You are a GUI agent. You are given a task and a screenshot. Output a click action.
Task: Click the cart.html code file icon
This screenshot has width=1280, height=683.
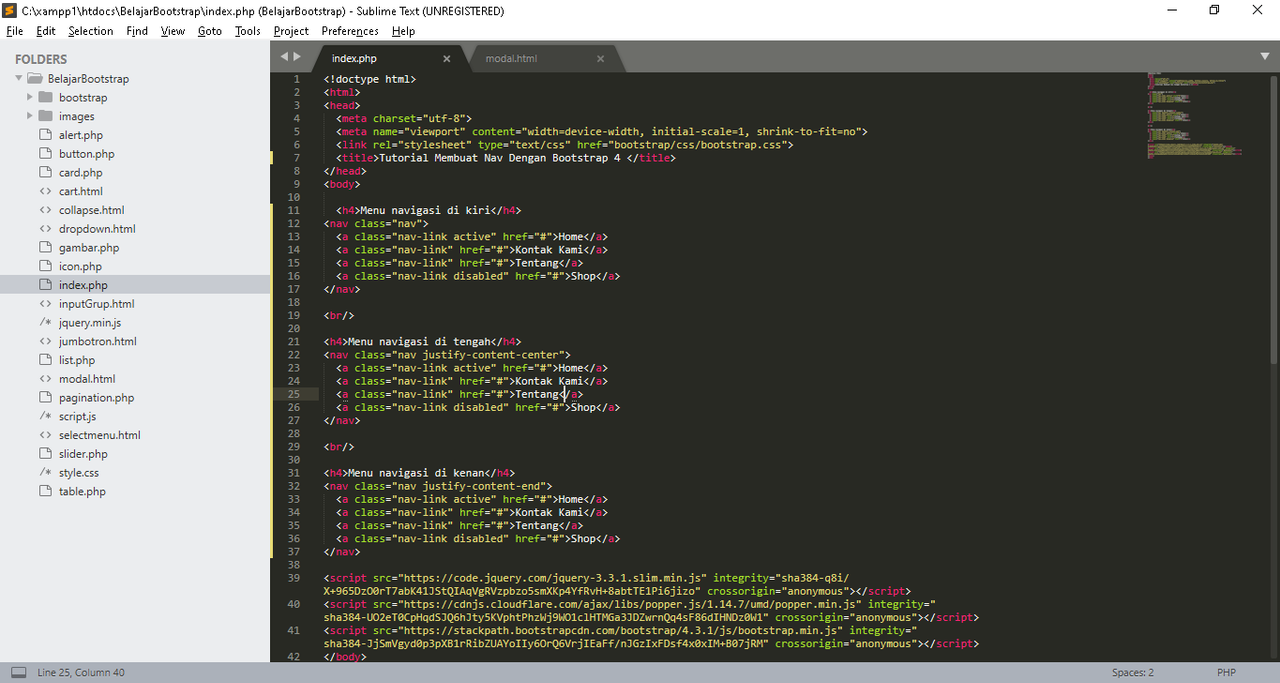click(45, 191)
